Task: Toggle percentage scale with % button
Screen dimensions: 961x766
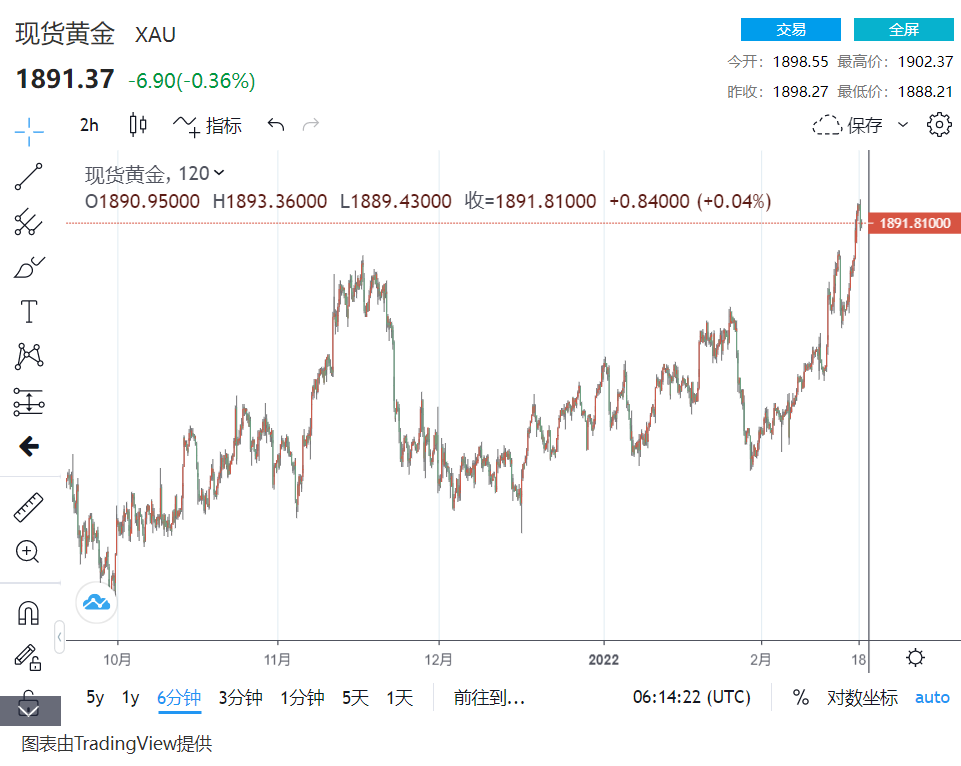Action: (800, 698)
